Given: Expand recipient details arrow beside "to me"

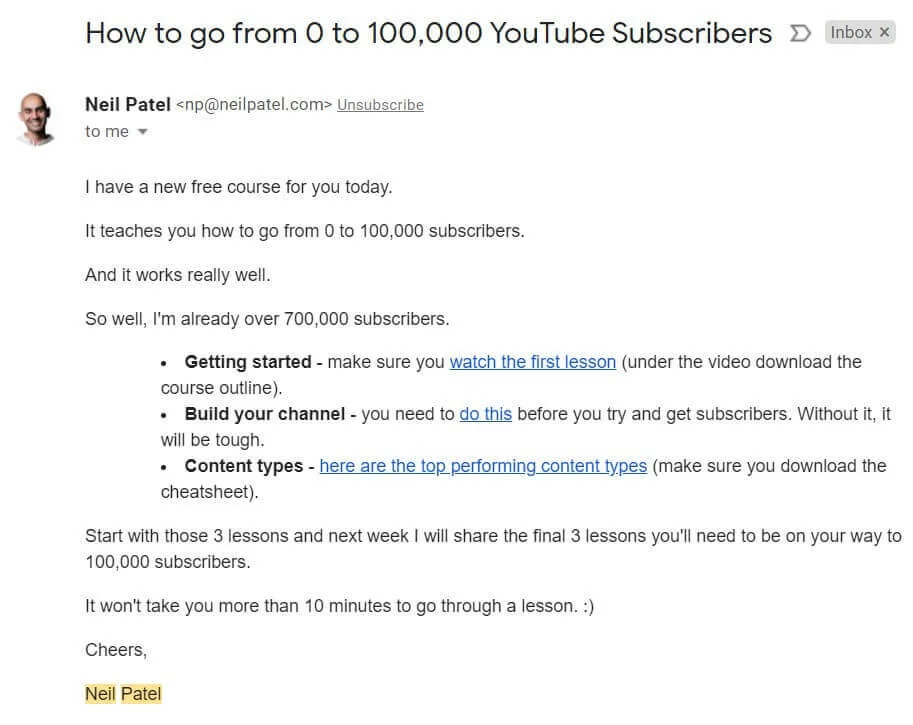Looking at the screenshot, I should point(142,132).
